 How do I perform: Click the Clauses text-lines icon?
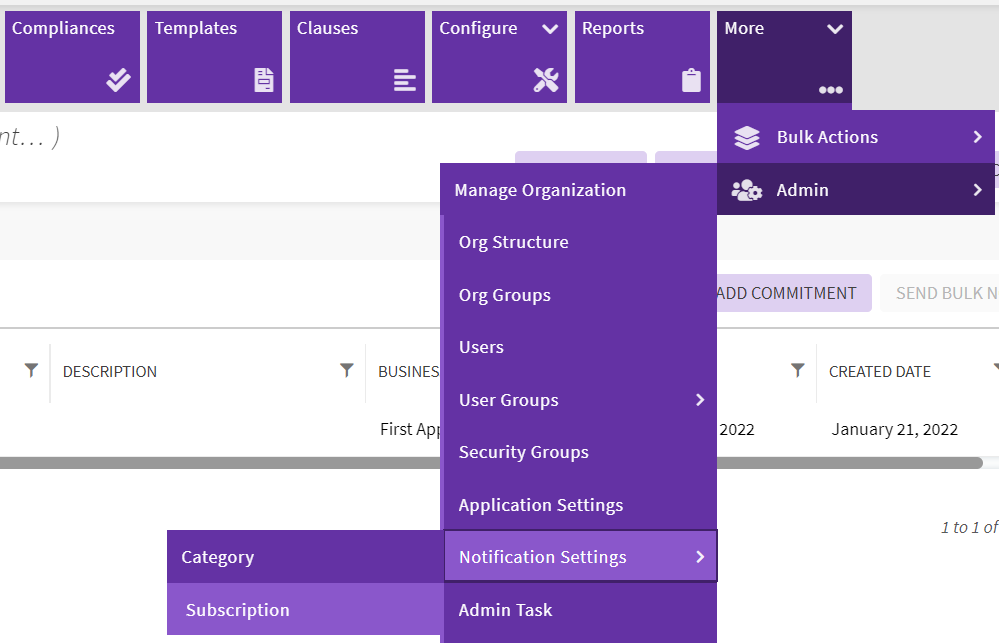(x=405, y=80)
